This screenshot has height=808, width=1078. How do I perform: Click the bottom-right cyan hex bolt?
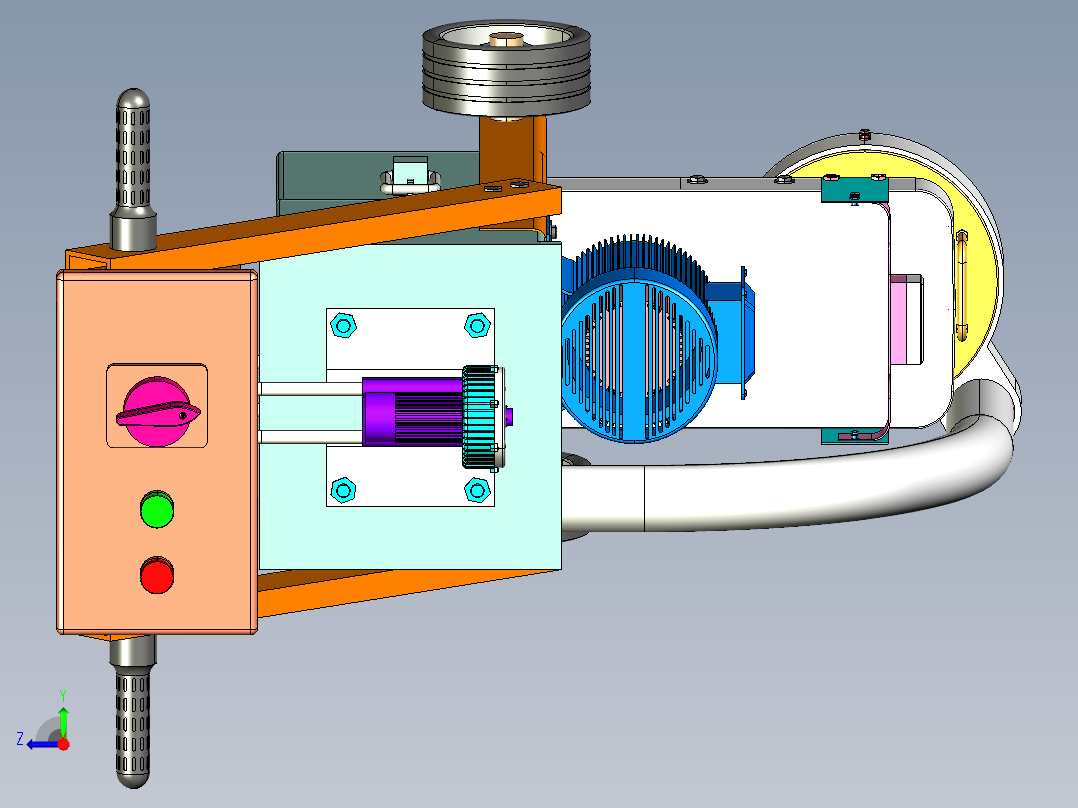[x=477, y=490]
